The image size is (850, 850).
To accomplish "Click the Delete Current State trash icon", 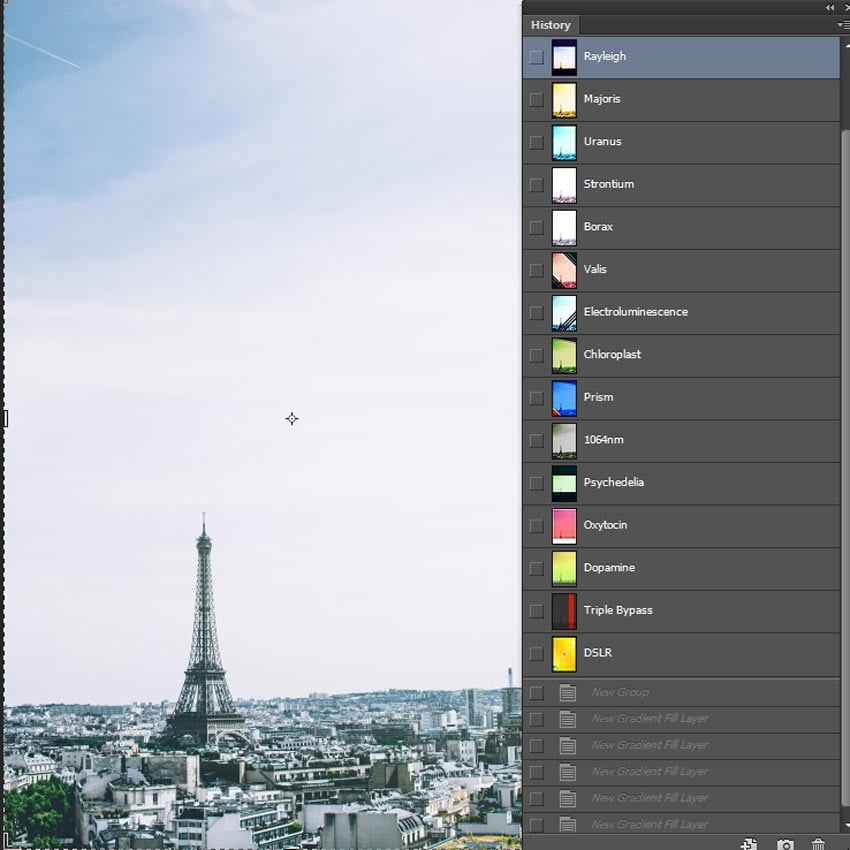I will point(819,844).
